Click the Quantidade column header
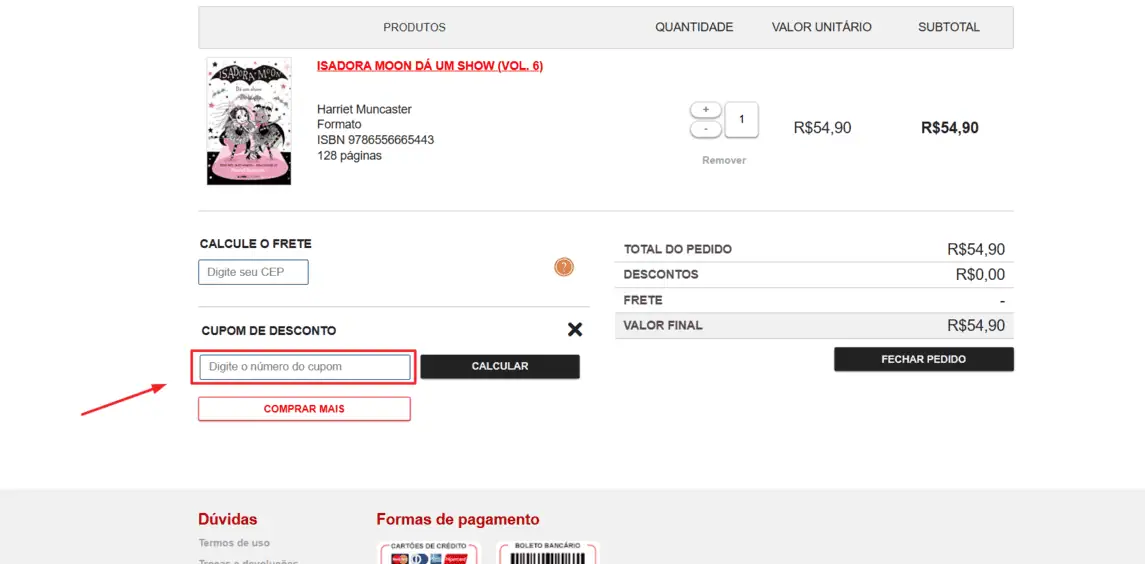1145x564 pixels. 694,28
